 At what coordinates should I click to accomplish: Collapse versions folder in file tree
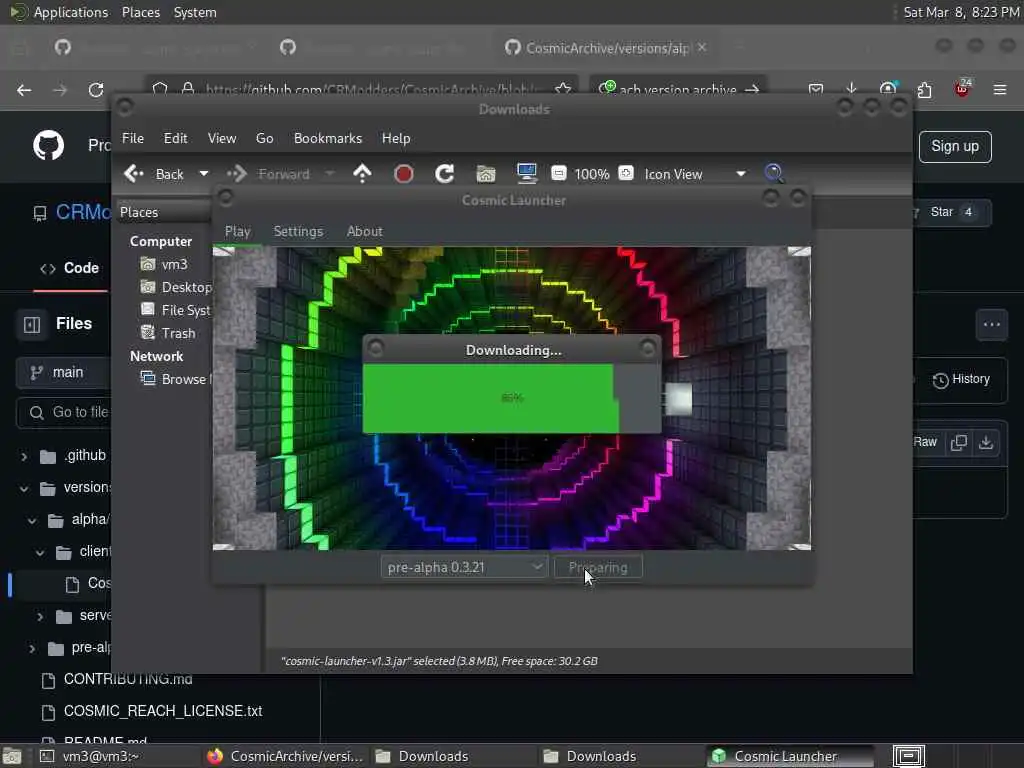pos(24,488)
